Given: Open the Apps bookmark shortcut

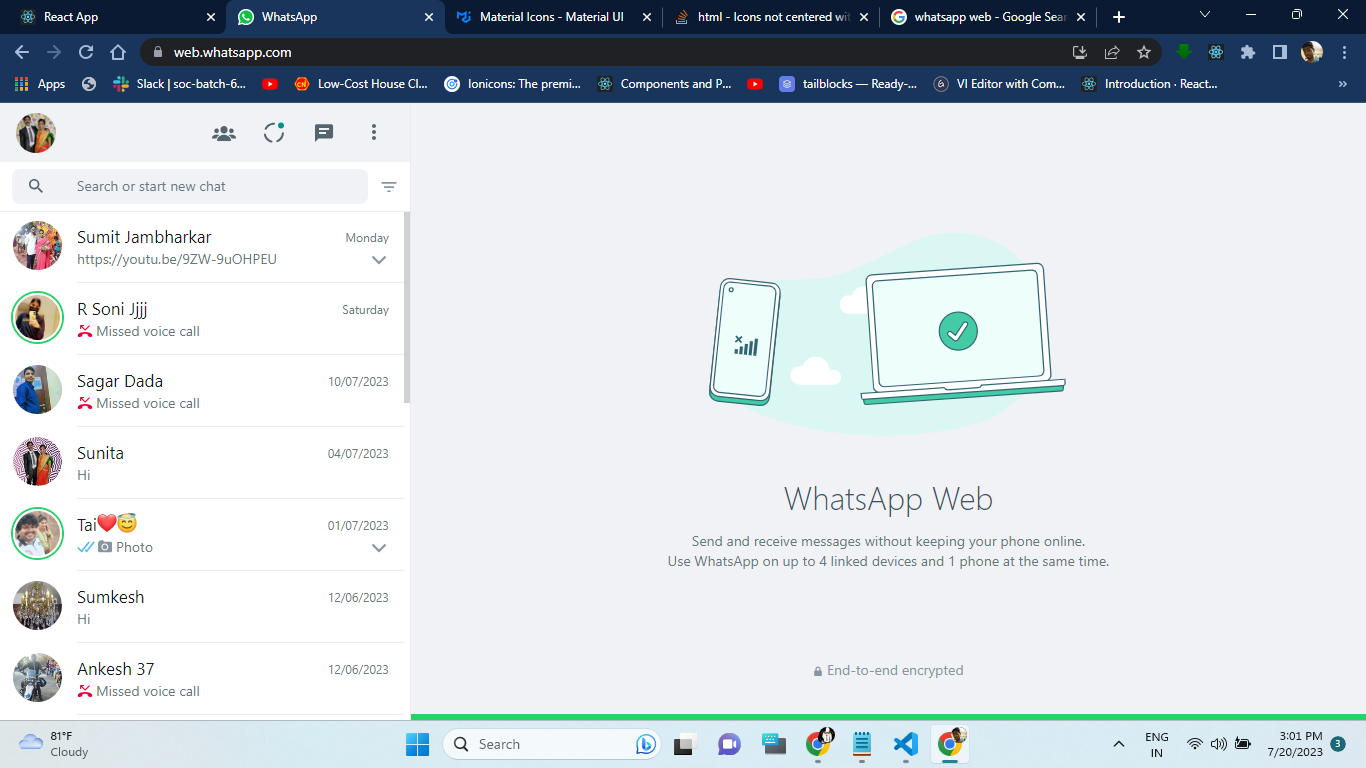Looking at the screenshot, I should 40,84.
